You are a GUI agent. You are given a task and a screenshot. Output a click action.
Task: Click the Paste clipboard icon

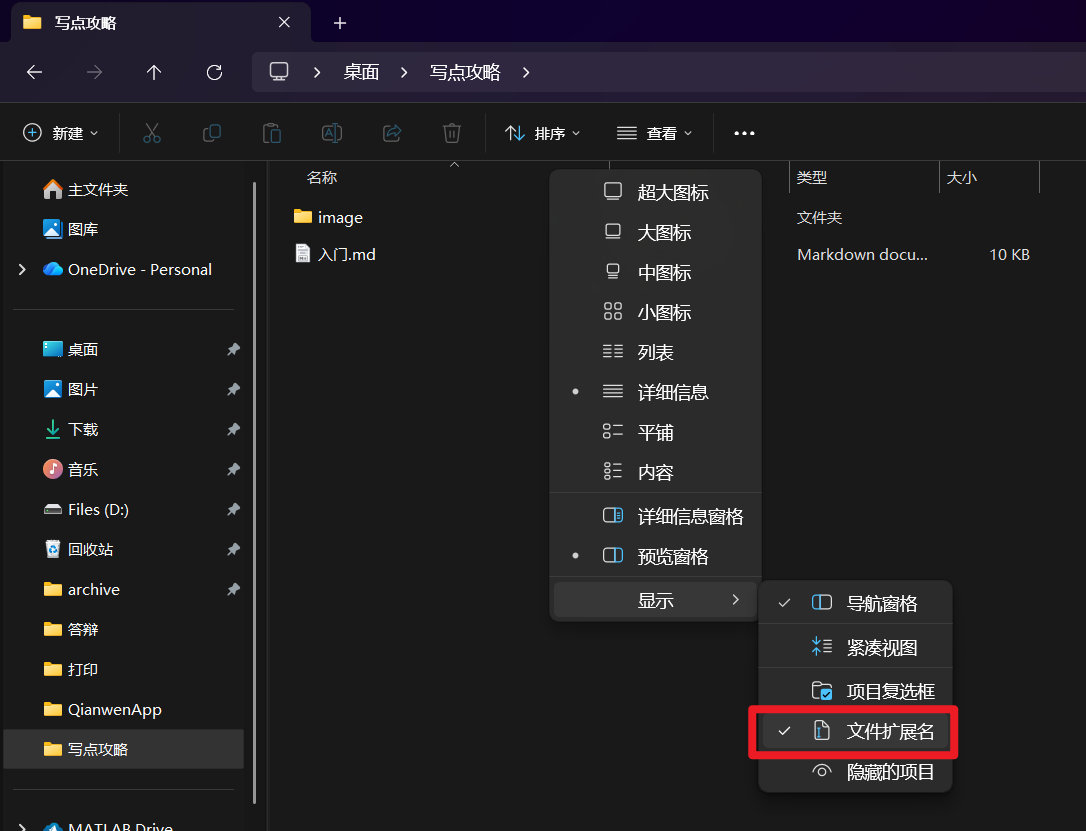coord(272,133)
